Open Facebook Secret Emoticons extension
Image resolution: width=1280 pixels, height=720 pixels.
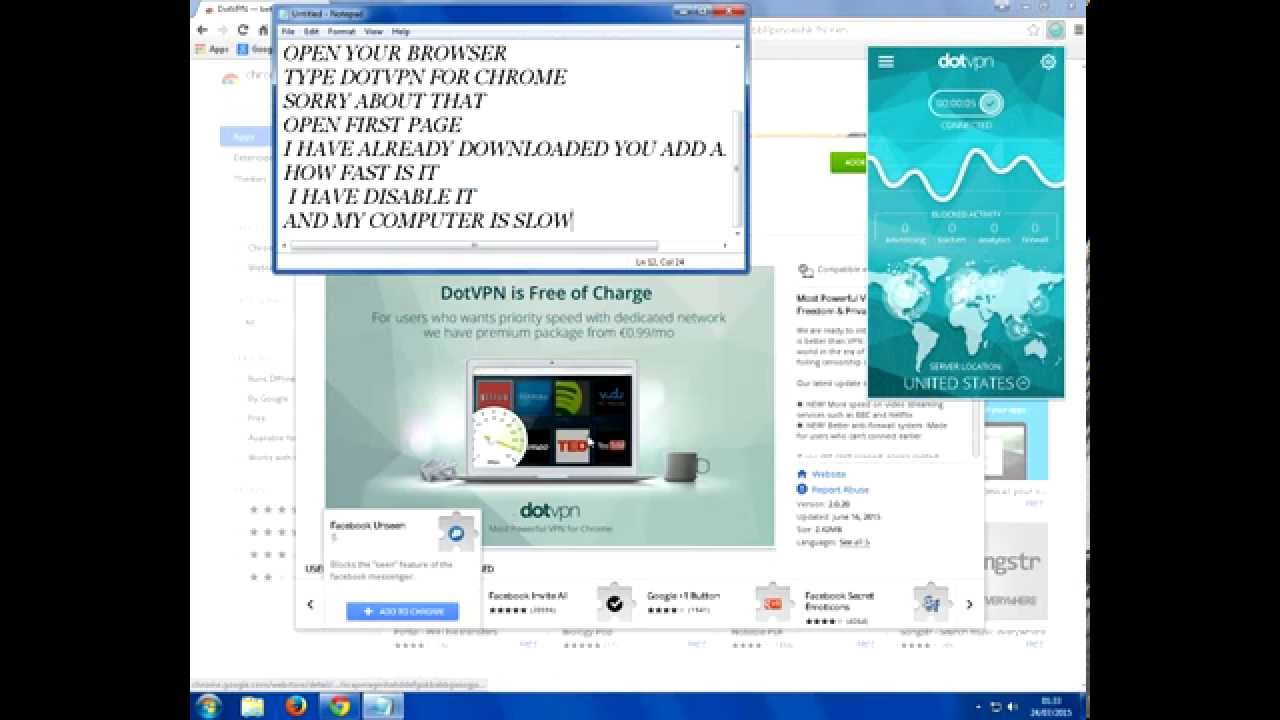(x=839, y=601)
